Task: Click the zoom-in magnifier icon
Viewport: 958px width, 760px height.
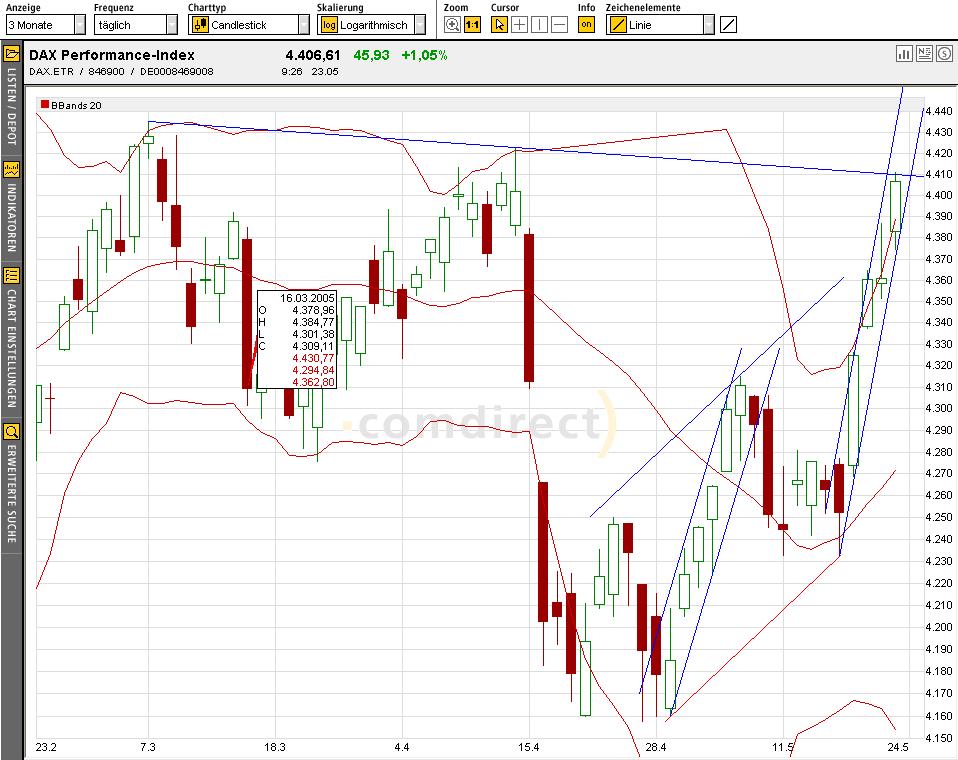Action: 453,25
